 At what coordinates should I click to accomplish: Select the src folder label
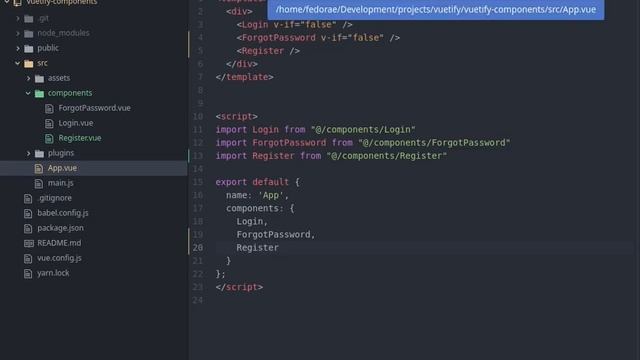coord(42,63)
